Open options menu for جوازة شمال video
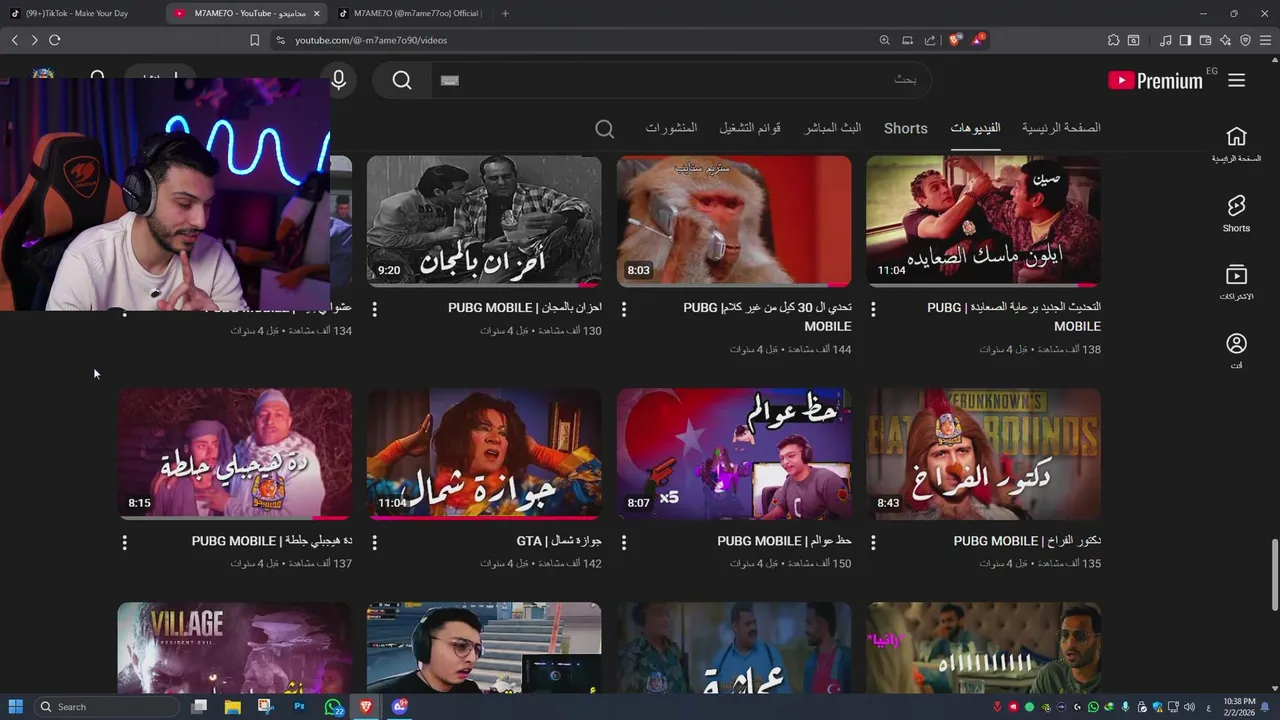 tap(375, 542)
